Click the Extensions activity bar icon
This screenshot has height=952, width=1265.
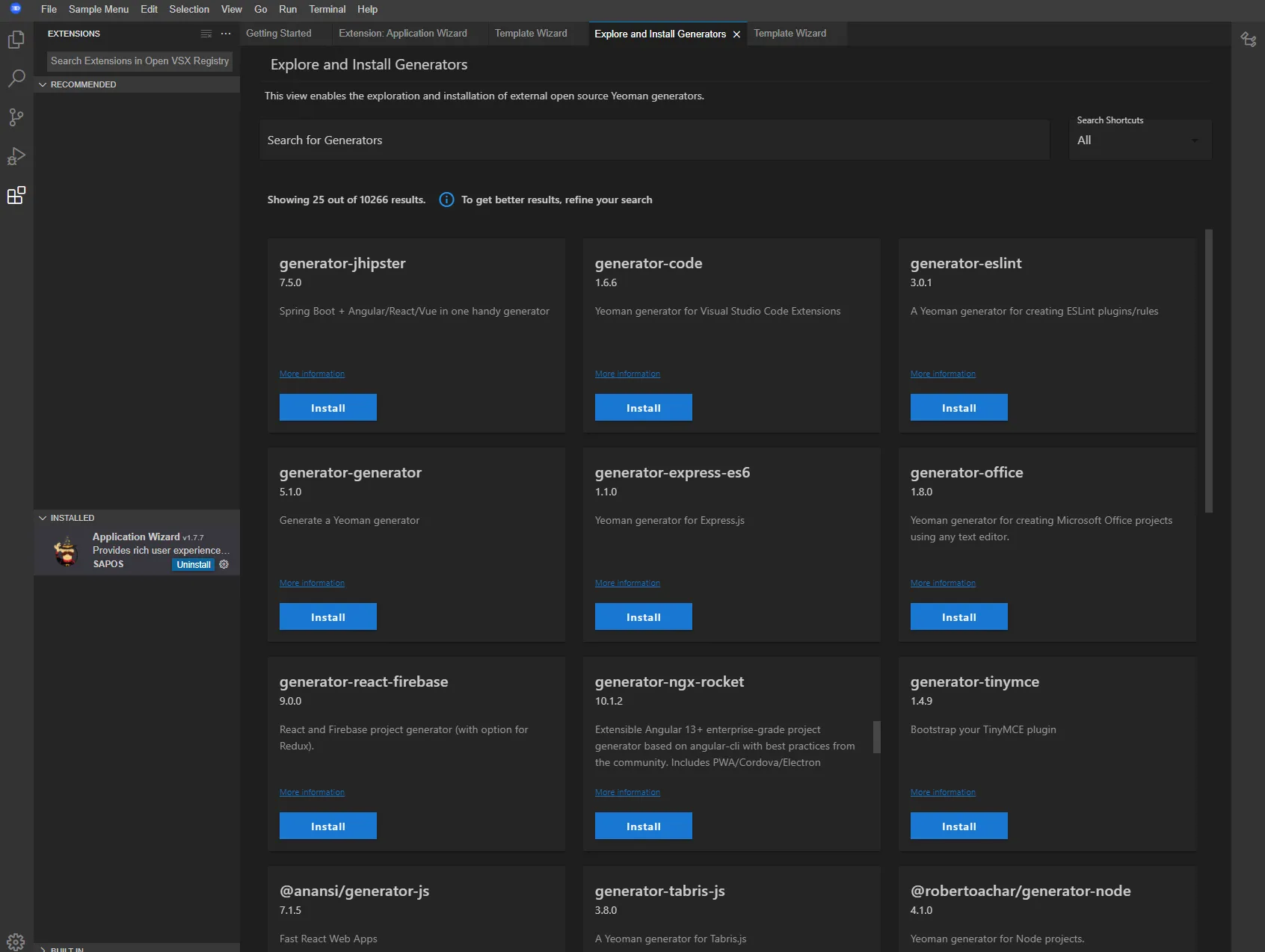[16, 196]
